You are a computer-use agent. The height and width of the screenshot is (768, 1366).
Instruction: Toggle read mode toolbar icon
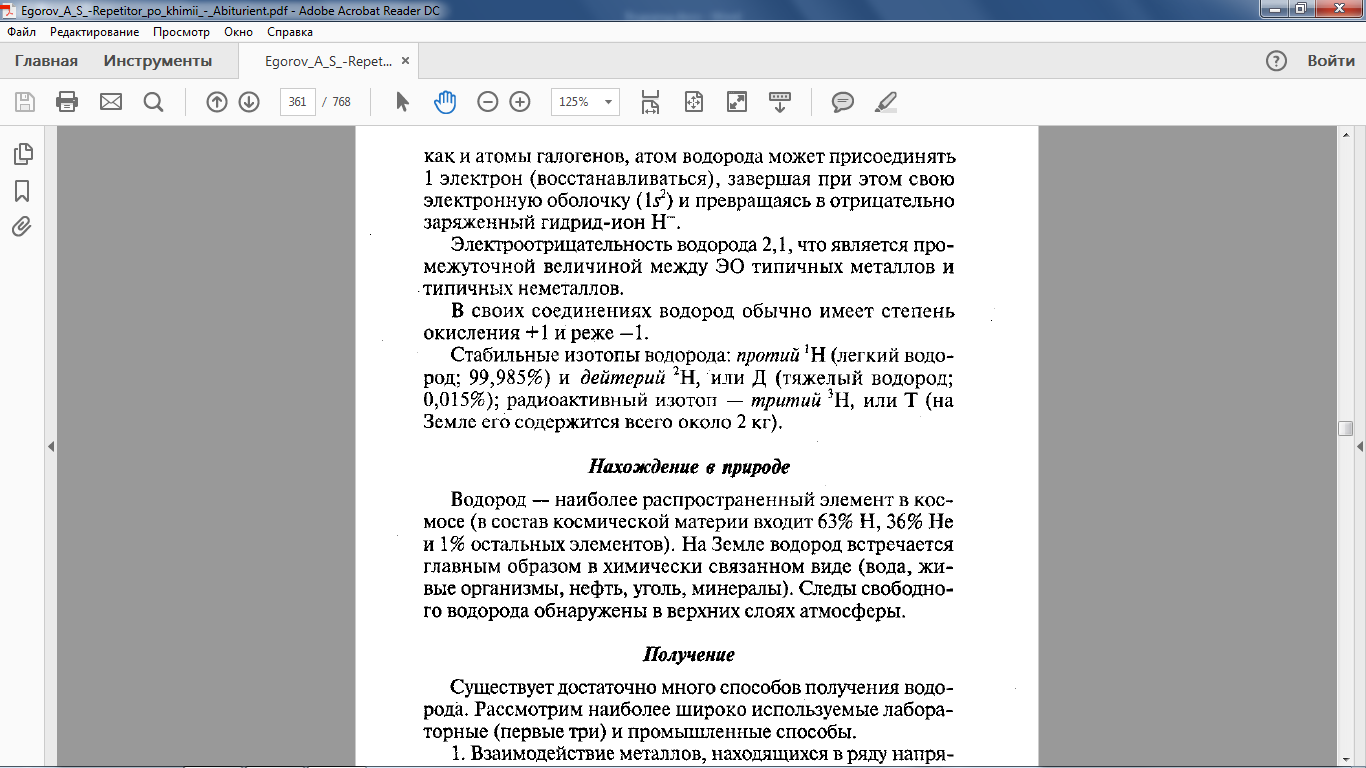[780, 101]
